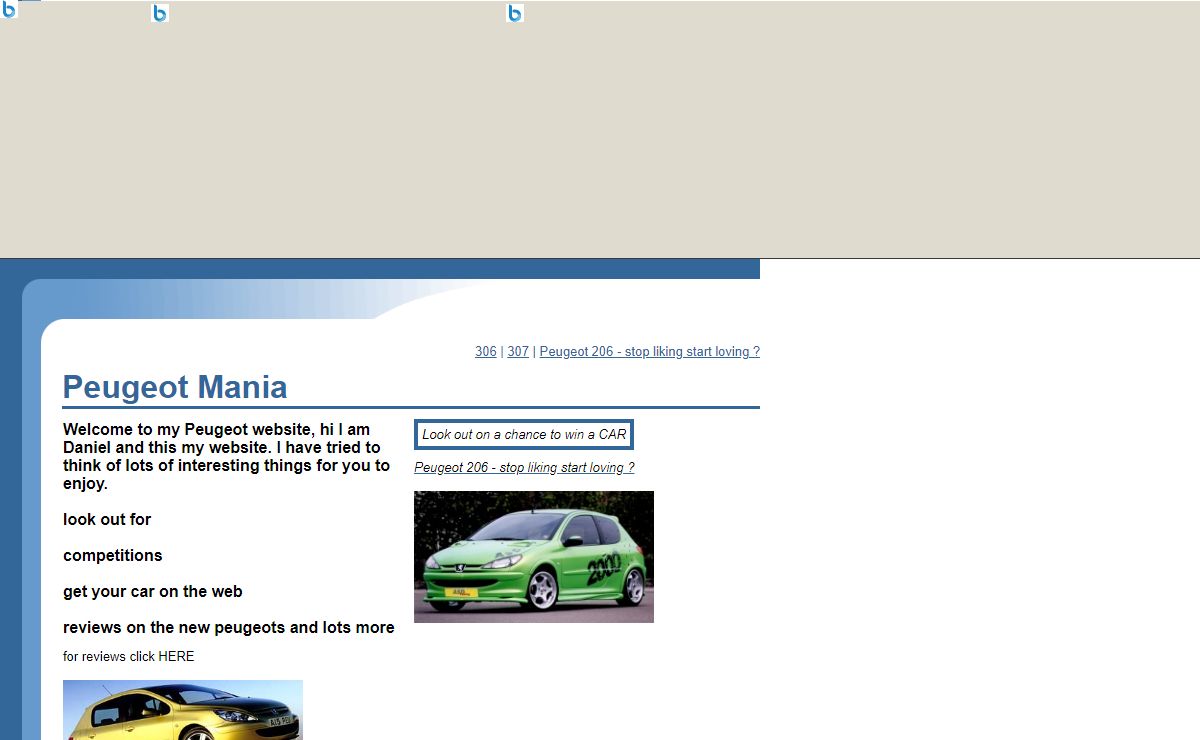Click the 'for reviews click HERE' text

pyautogui.click(x=129, y=657)
